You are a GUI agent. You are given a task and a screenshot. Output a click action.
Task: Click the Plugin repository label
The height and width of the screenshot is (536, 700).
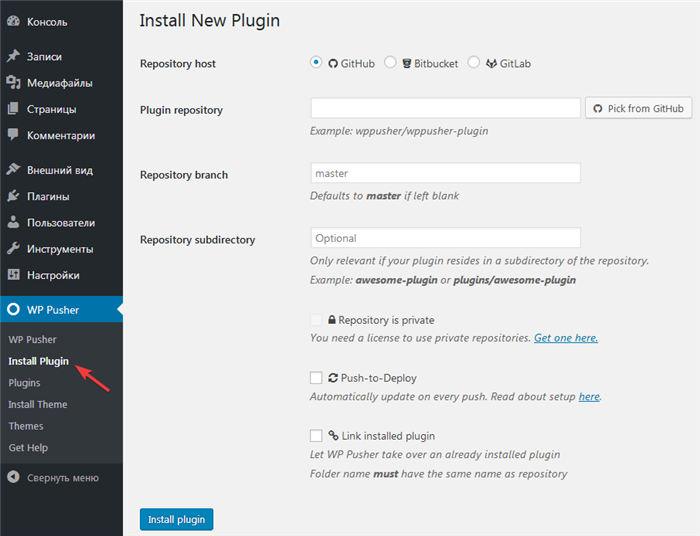[181, 110]
